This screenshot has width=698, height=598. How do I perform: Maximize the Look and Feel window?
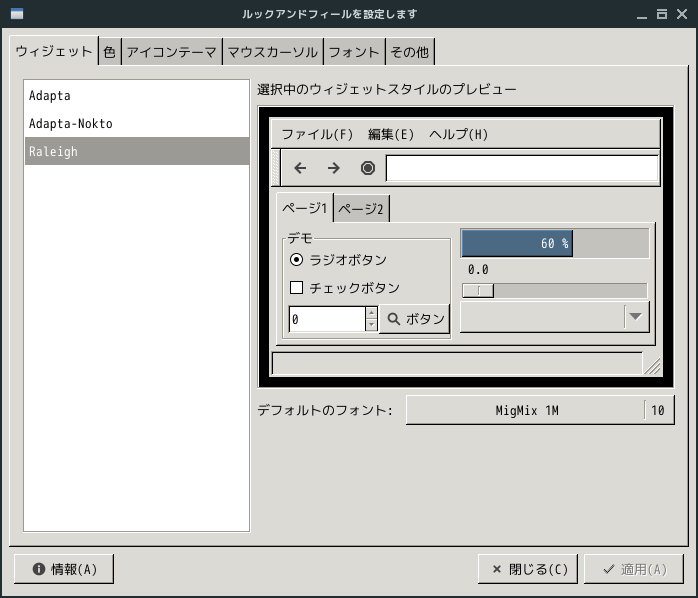[x=662, y=14]
